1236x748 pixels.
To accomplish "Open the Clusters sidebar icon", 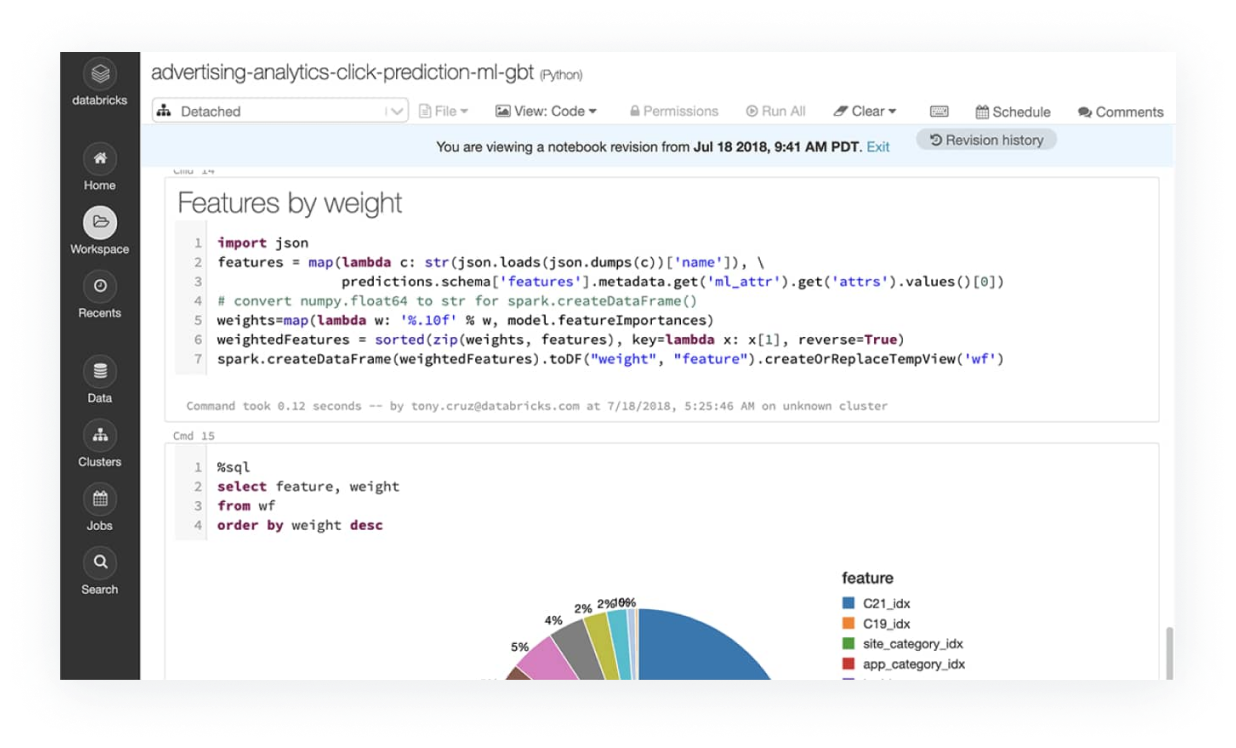I will [x=100, y=435].
